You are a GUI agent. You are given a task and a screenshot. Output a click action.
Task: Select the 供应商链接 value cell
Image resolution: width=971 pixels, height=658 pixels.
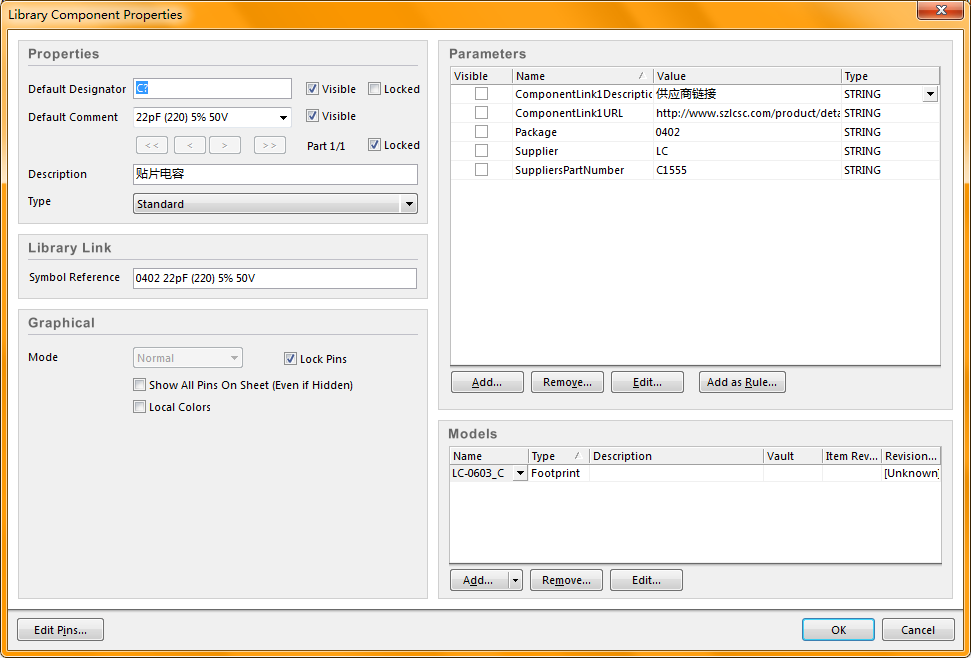(x=747, y=94)
